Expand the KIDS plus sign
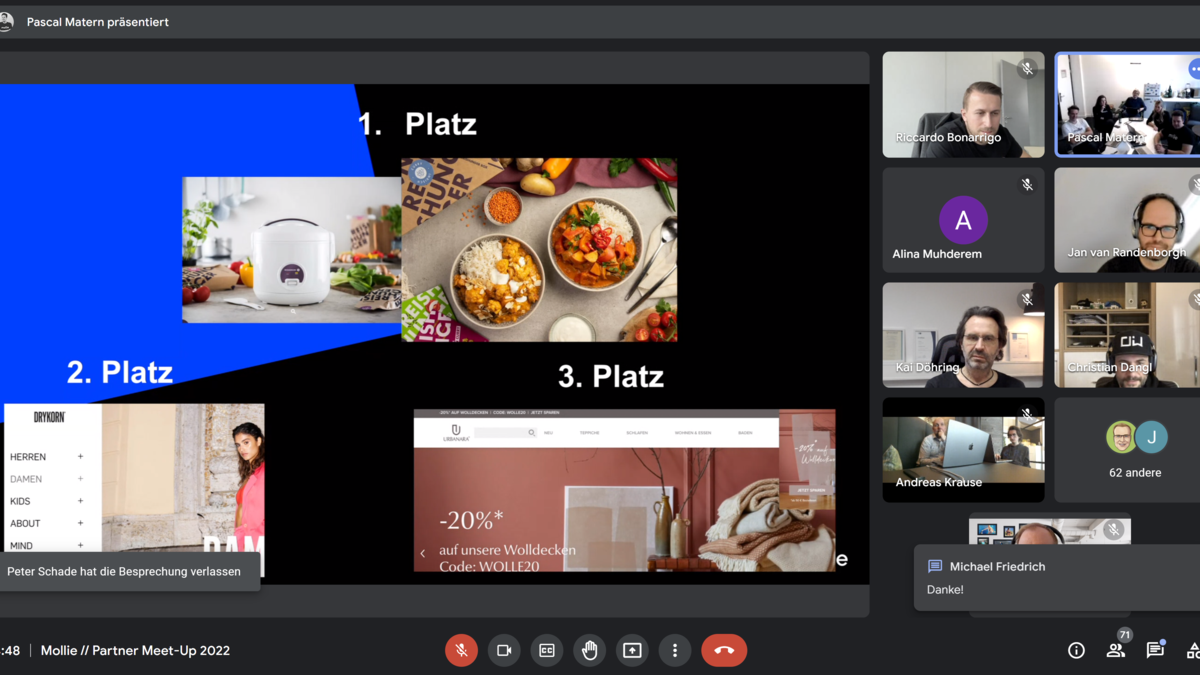Screen dimensions: 1200x675 (x=81, y=501)
